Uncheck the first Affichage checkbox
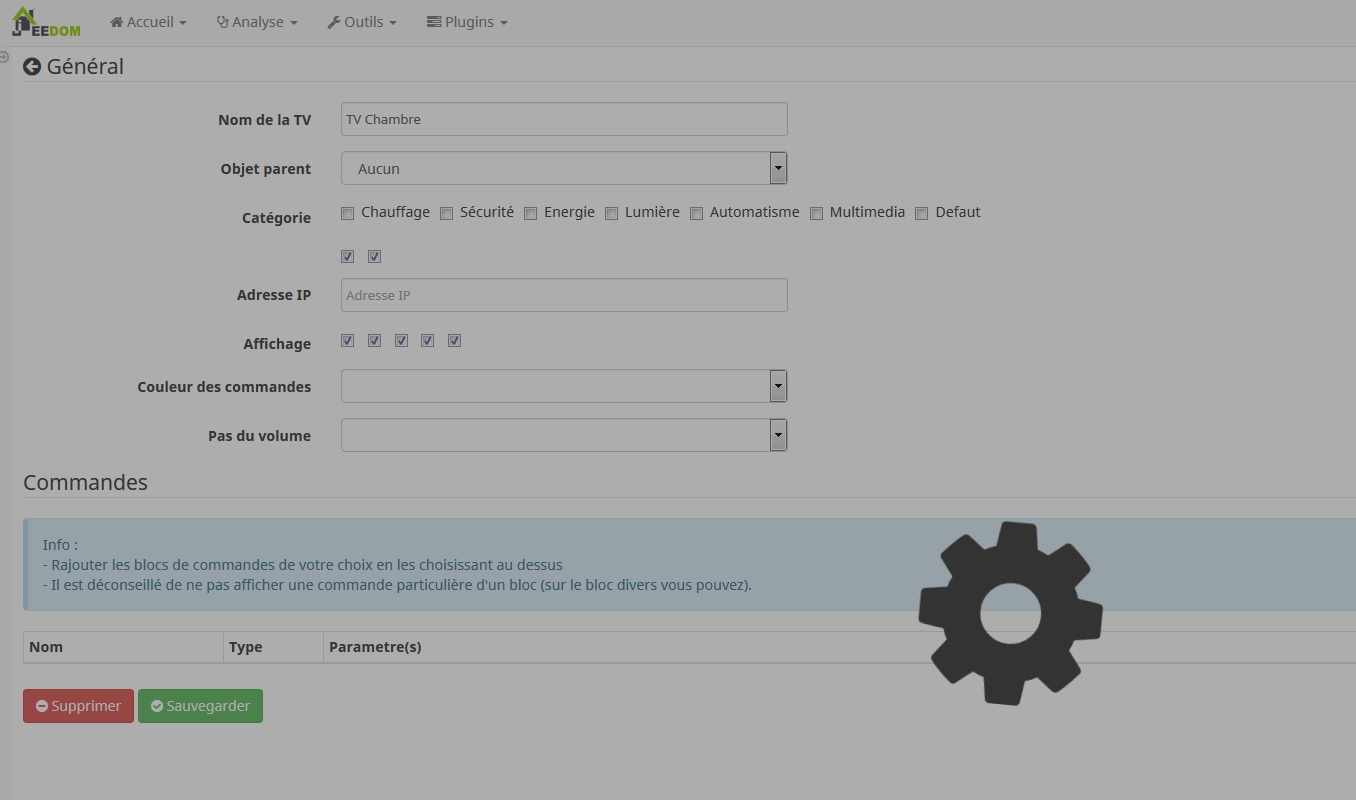Screen dimensions: 1356x800 348,341
